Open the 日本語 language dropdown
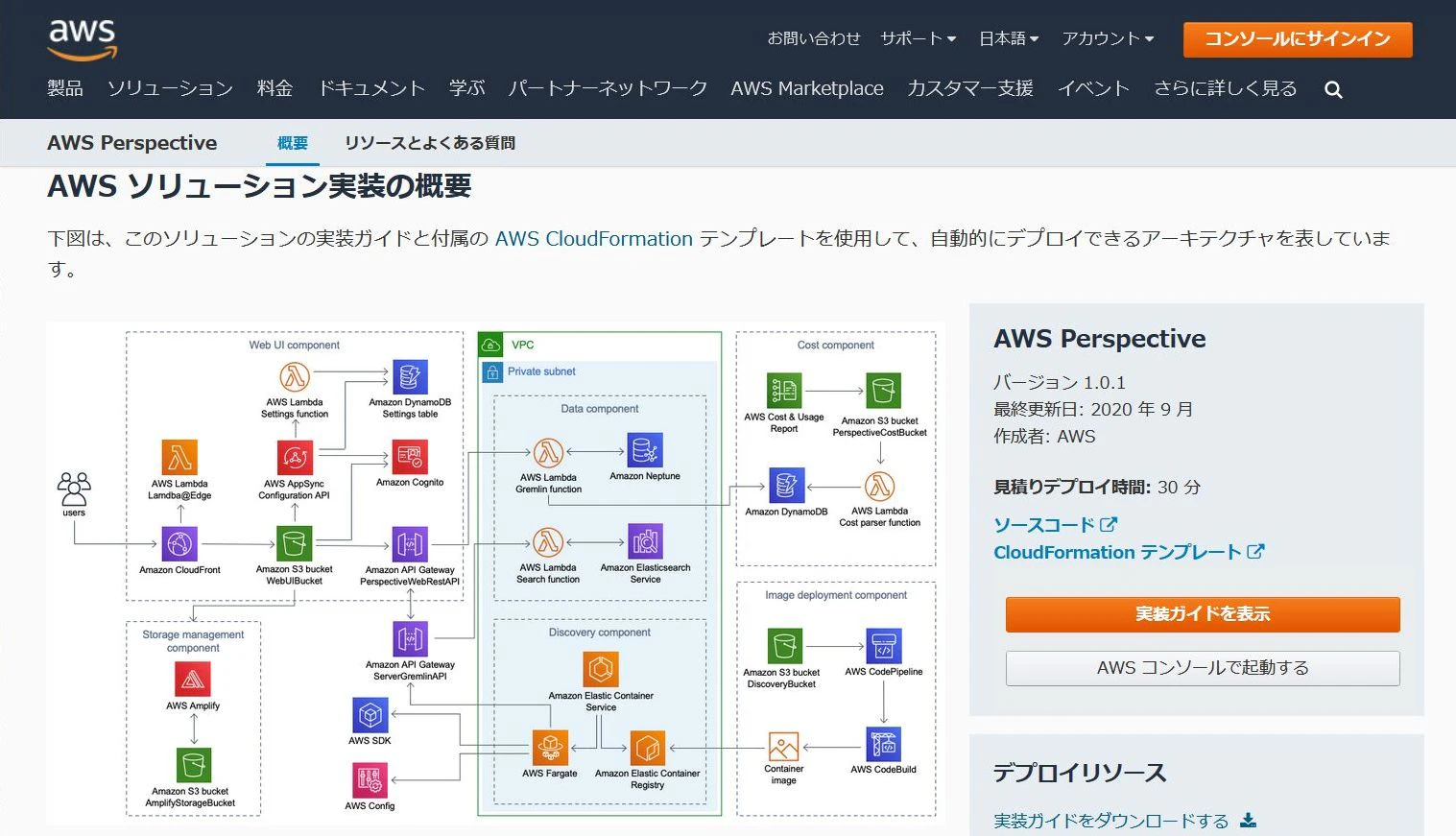 pos(1009,38)
